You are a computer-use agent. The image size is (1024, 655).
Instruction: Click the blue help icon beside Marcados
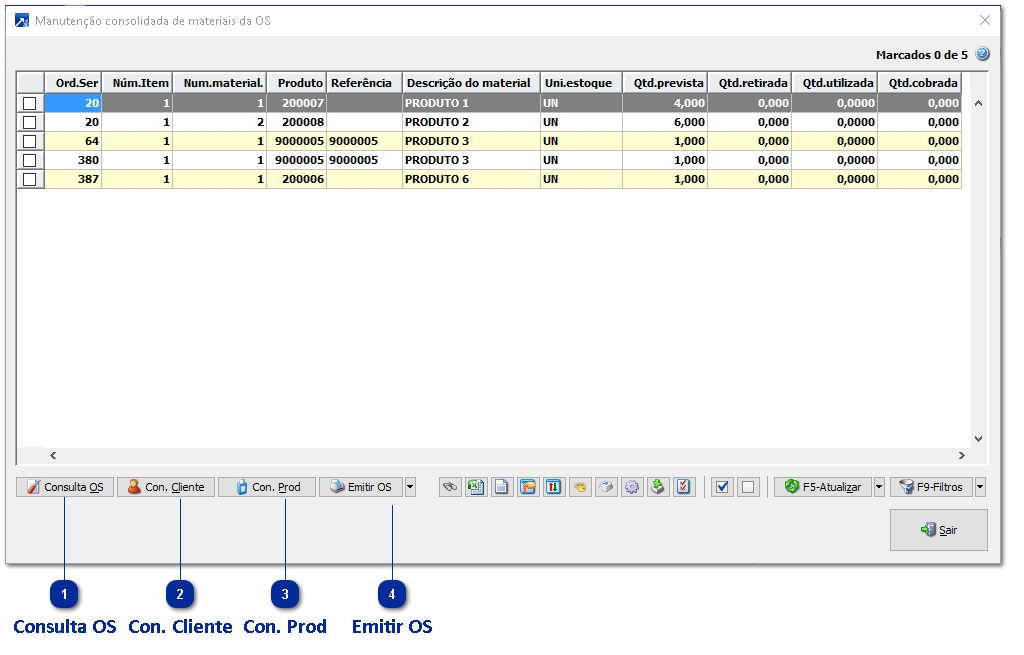pos(982,54)
